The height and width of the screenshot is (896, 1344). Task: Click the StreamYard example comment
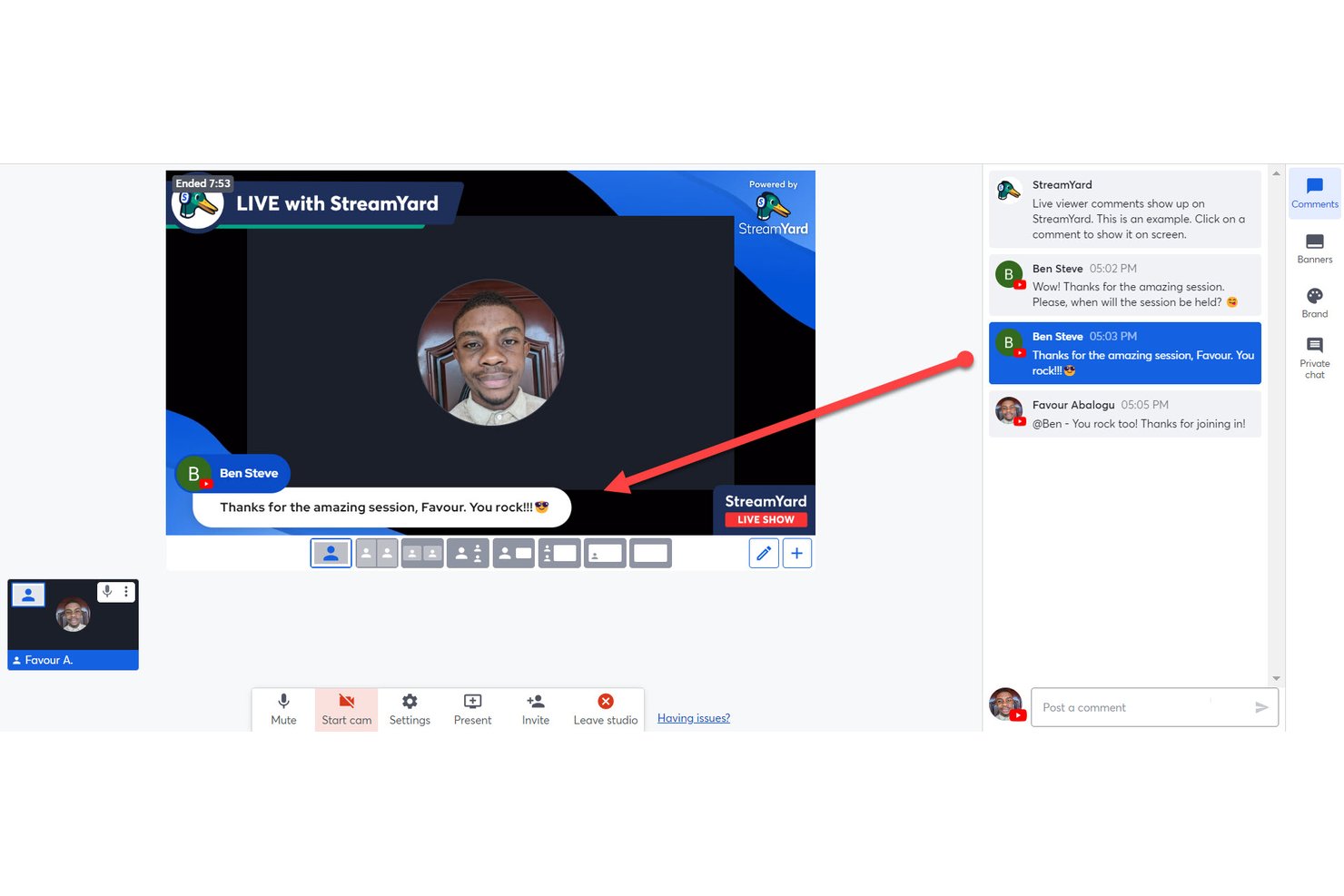pos(1124,209)
